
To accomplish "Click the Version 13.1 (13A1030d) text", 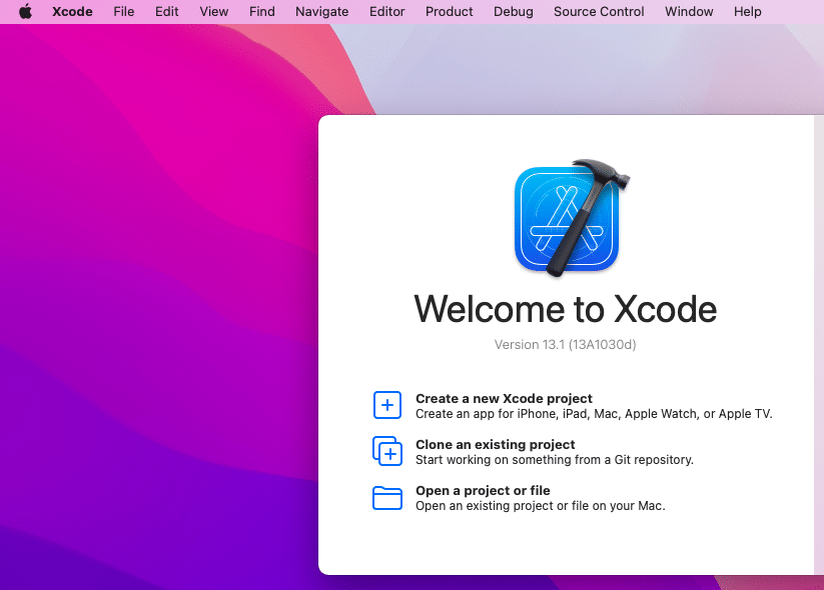I will pos(565,345).
